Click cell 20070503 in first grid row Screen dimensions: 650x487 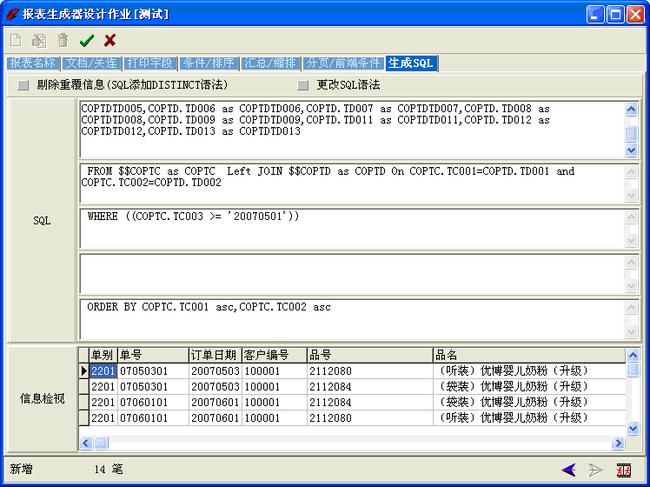click(x=215, y=371)
